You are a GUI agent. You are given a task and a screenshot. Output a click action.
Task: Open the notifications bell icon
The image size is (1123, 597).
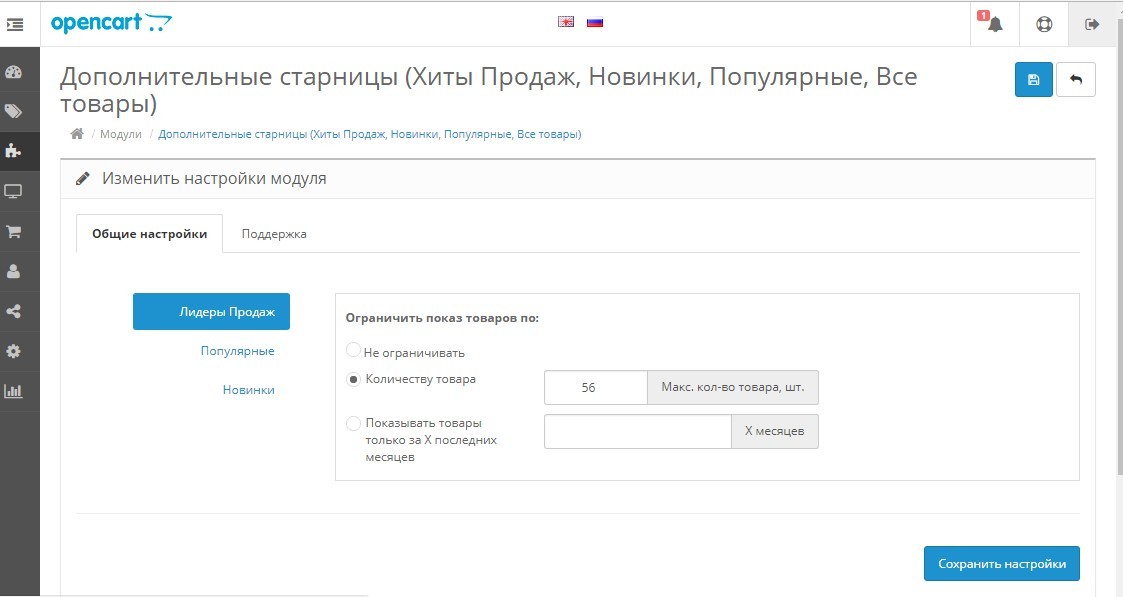(994, 24)
